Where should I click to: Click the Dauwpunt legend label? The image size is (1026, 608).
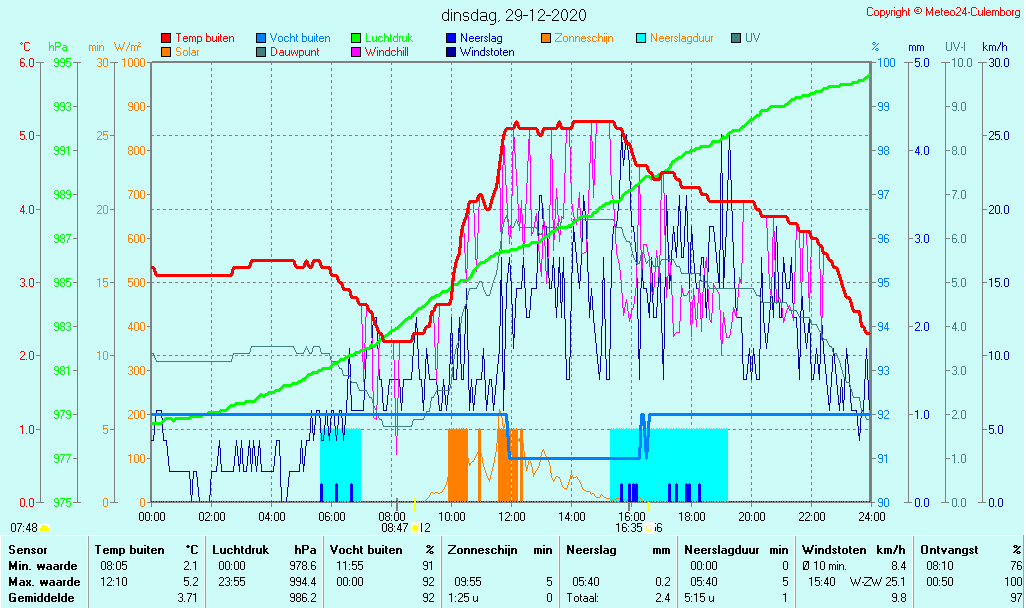click(x=295, y=52)
